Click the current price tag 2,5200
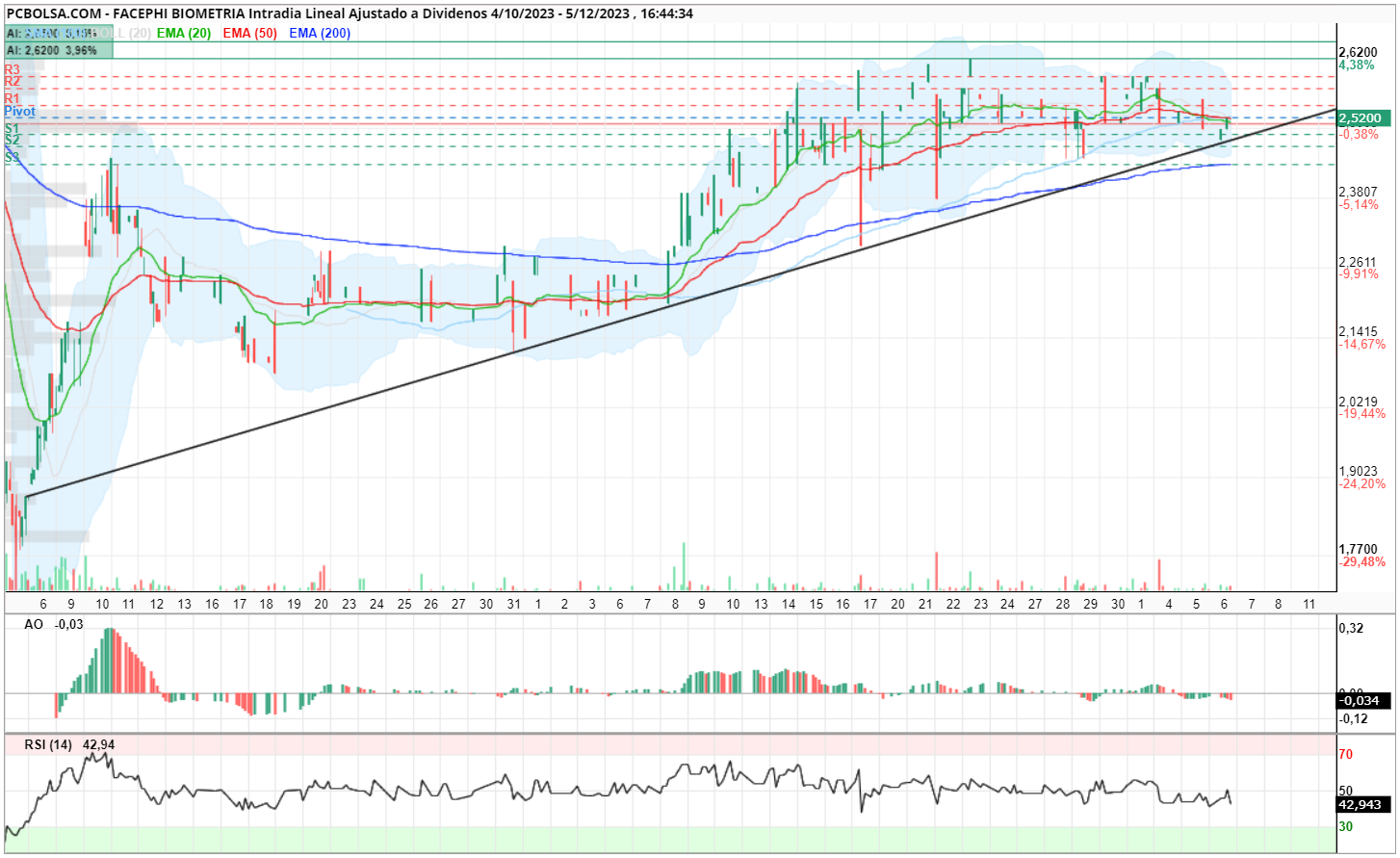Screen dimensions: 1400x858 point(1363,118)
